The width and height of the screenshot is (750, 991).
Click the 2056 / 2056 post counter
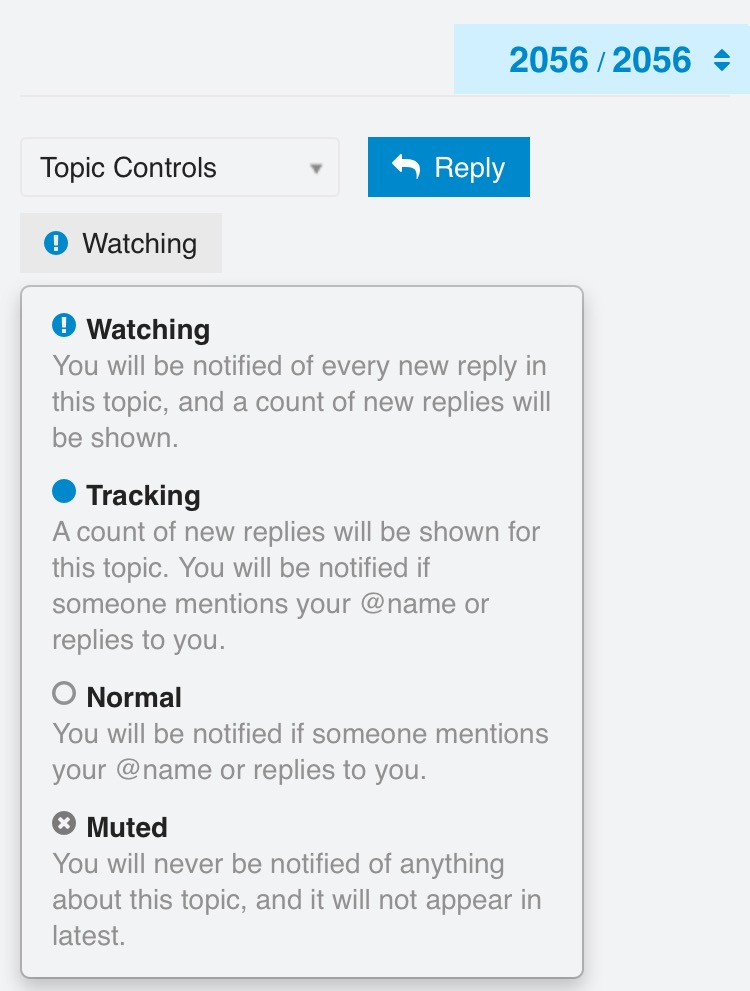pyautogui.click(x=600, y=61)
